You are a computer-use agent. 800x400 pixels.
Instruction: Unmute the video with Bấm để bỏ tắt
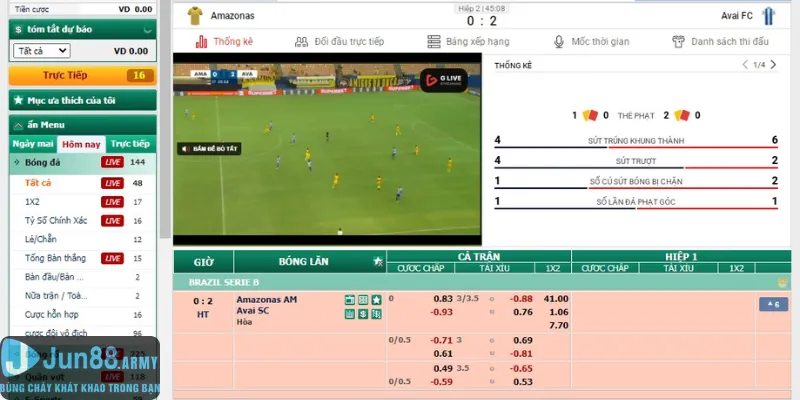pos(209,149)
